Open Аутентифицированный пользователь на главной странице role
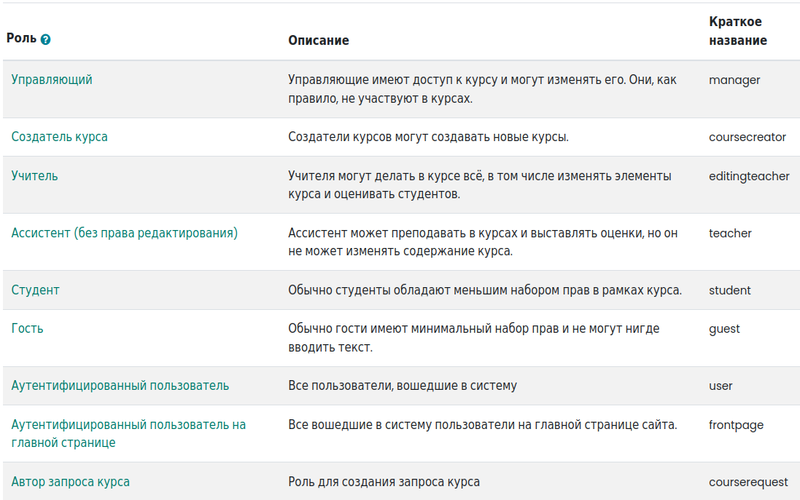Screen dimensions: 800x500 [128, 433]
